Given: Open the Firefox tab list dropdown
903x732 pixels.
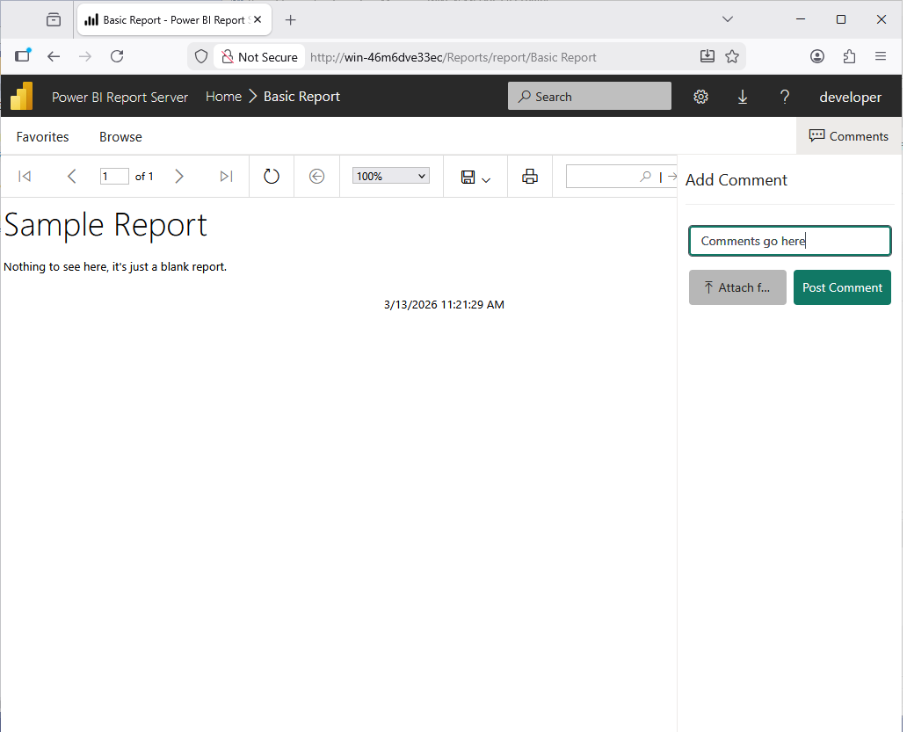Looking at the screenshot, I should click(x=728, y=19).
